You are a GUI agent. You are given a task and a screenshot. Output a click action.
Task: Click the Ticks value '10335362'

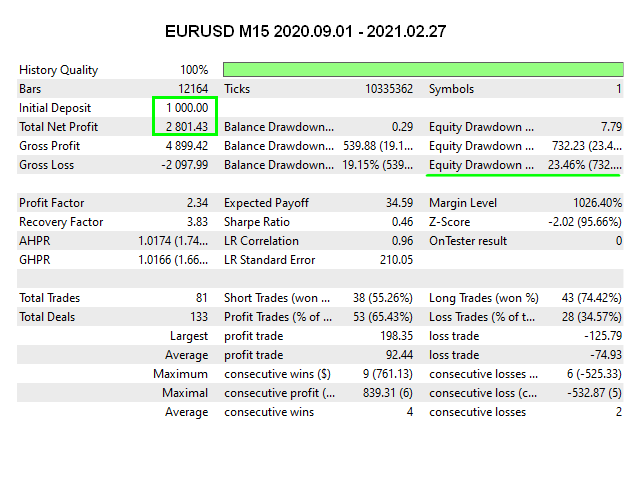tap(389, 89)
